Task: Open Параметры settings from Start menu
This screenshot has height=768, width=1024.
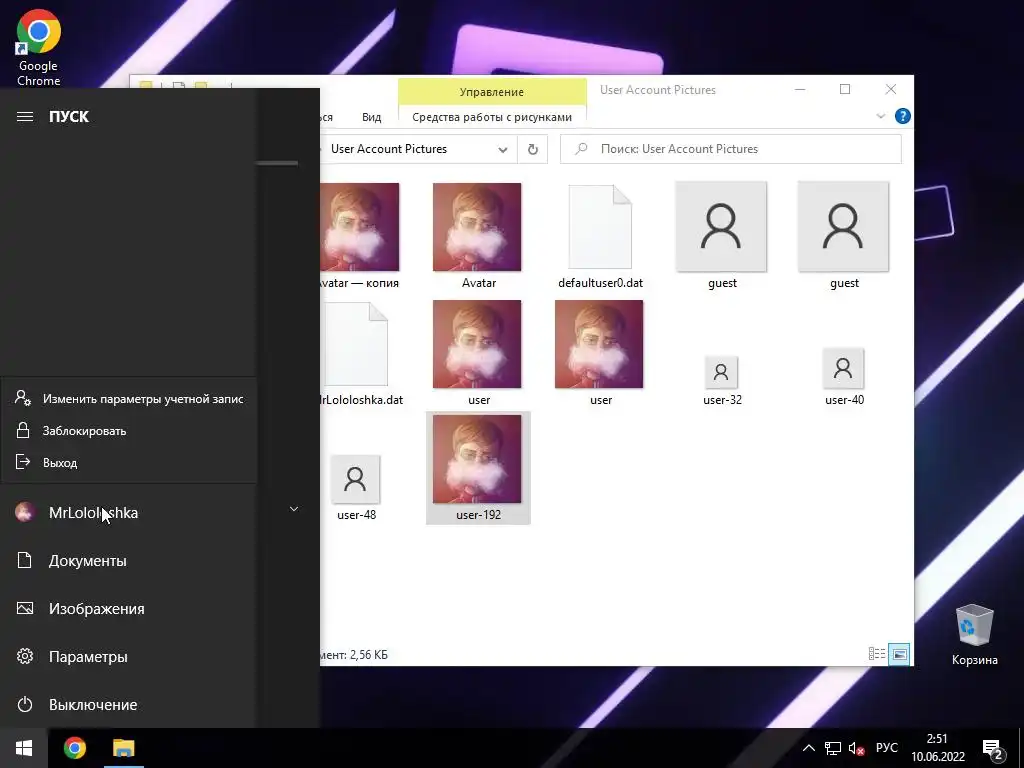Action: click(88, 656)
